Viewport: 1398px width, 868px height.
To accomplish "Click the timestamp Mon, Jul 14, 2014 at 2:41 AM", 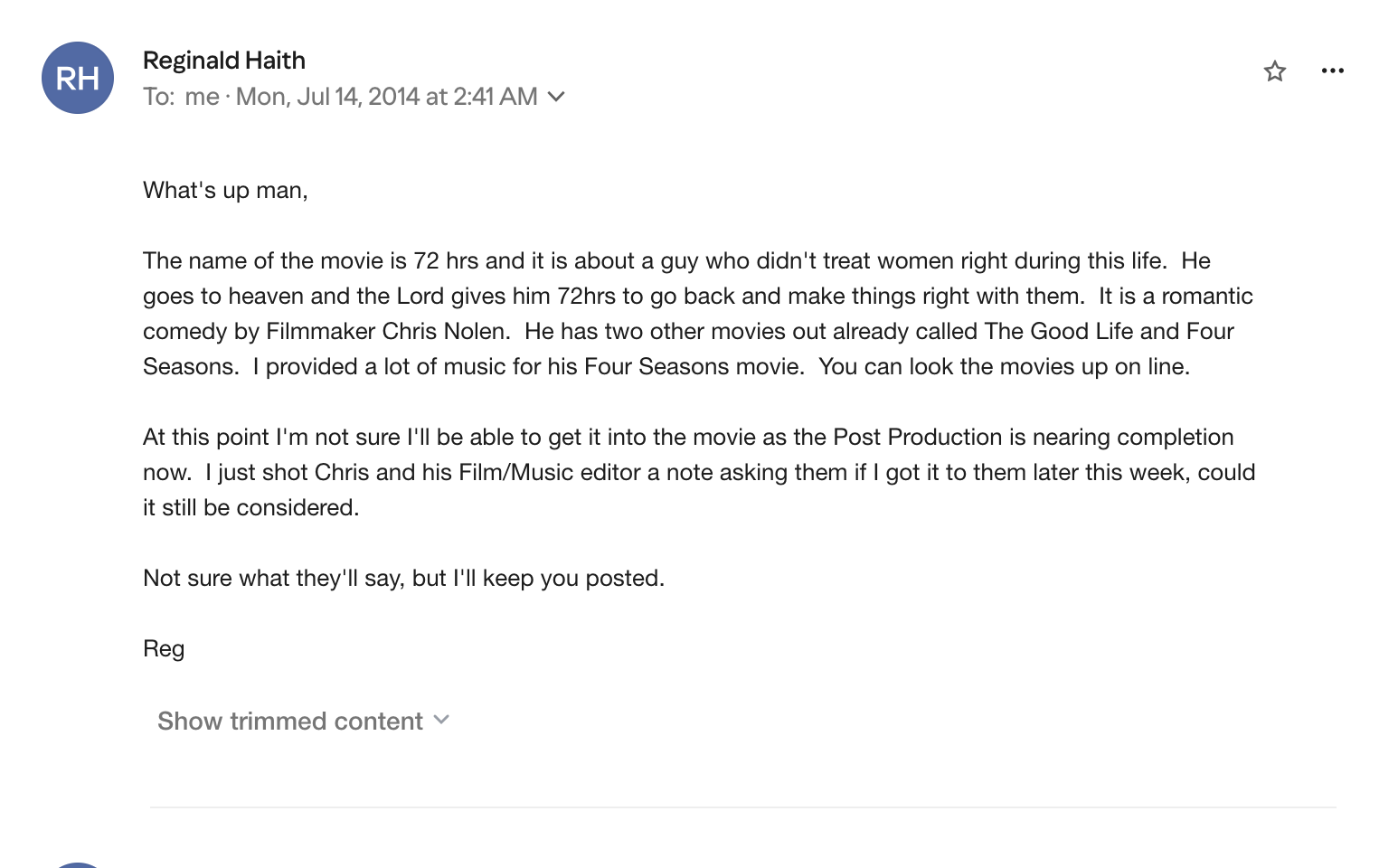I will 387,97.
